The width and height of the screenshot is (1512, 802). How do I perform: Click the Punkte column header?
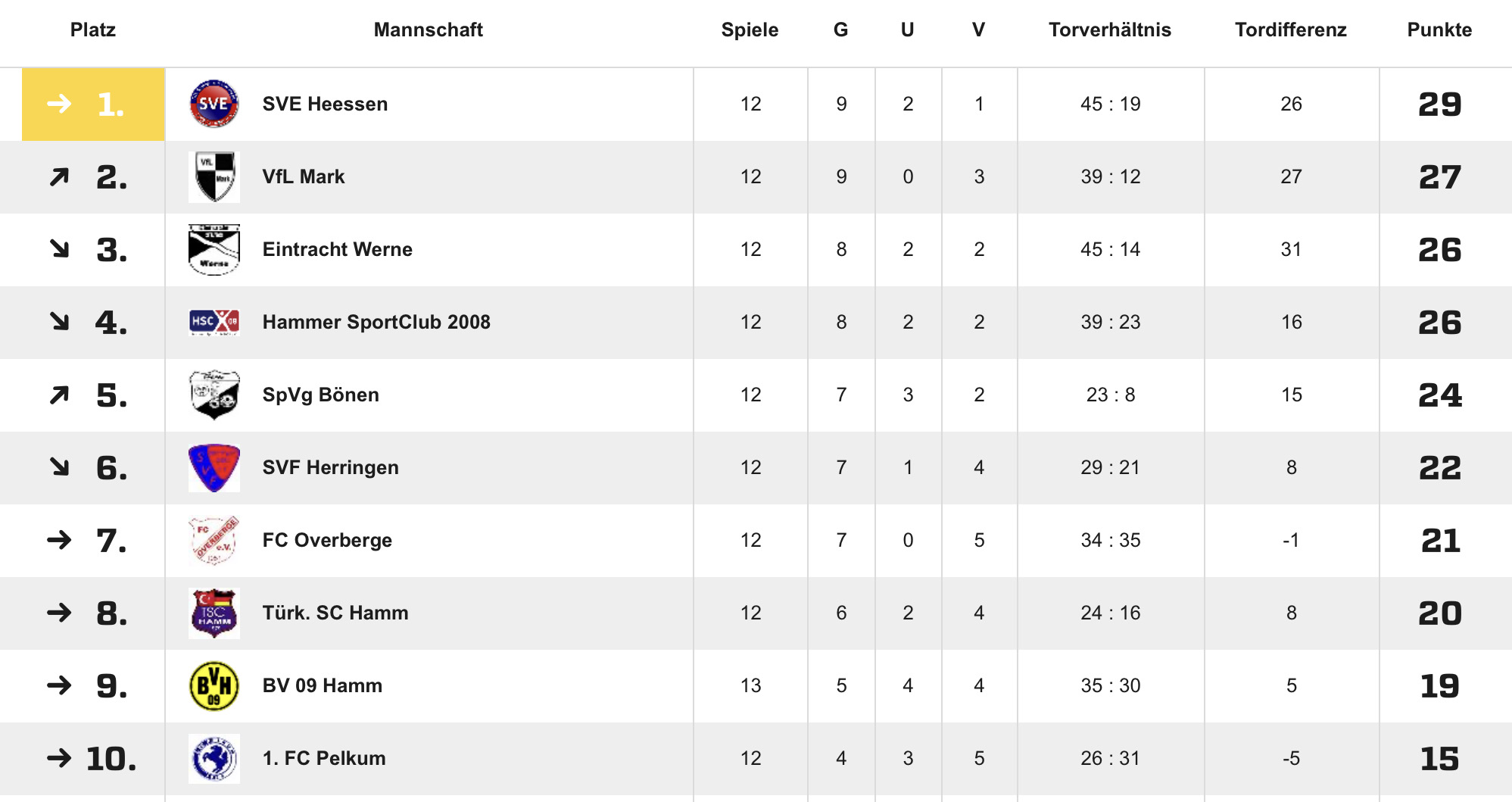1439,30
